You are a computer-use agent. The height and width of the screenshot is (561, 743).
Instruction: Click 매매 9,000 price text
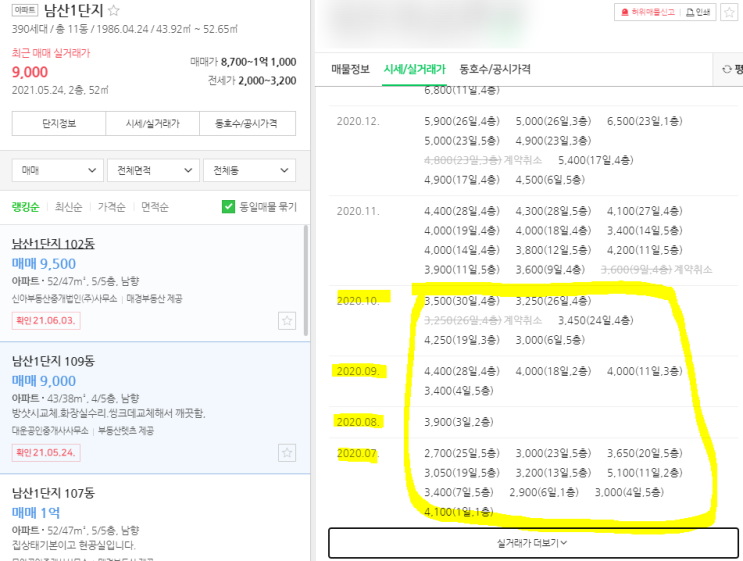44,381
